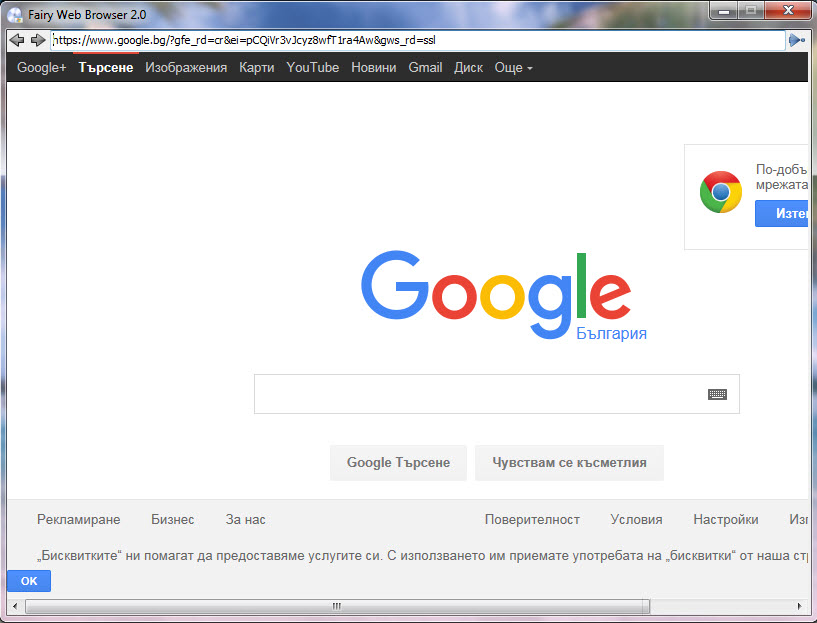Open the on-screen keyboard icon in search box
Screen dimensions: 817x623
pos(717,394)
